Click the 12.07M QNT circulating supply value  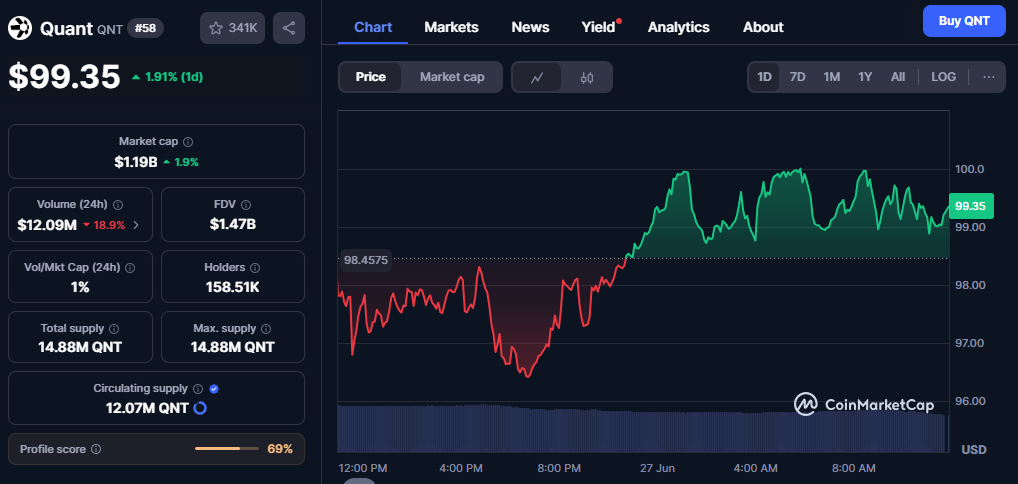pyautogui.click(x=147, y=408)
